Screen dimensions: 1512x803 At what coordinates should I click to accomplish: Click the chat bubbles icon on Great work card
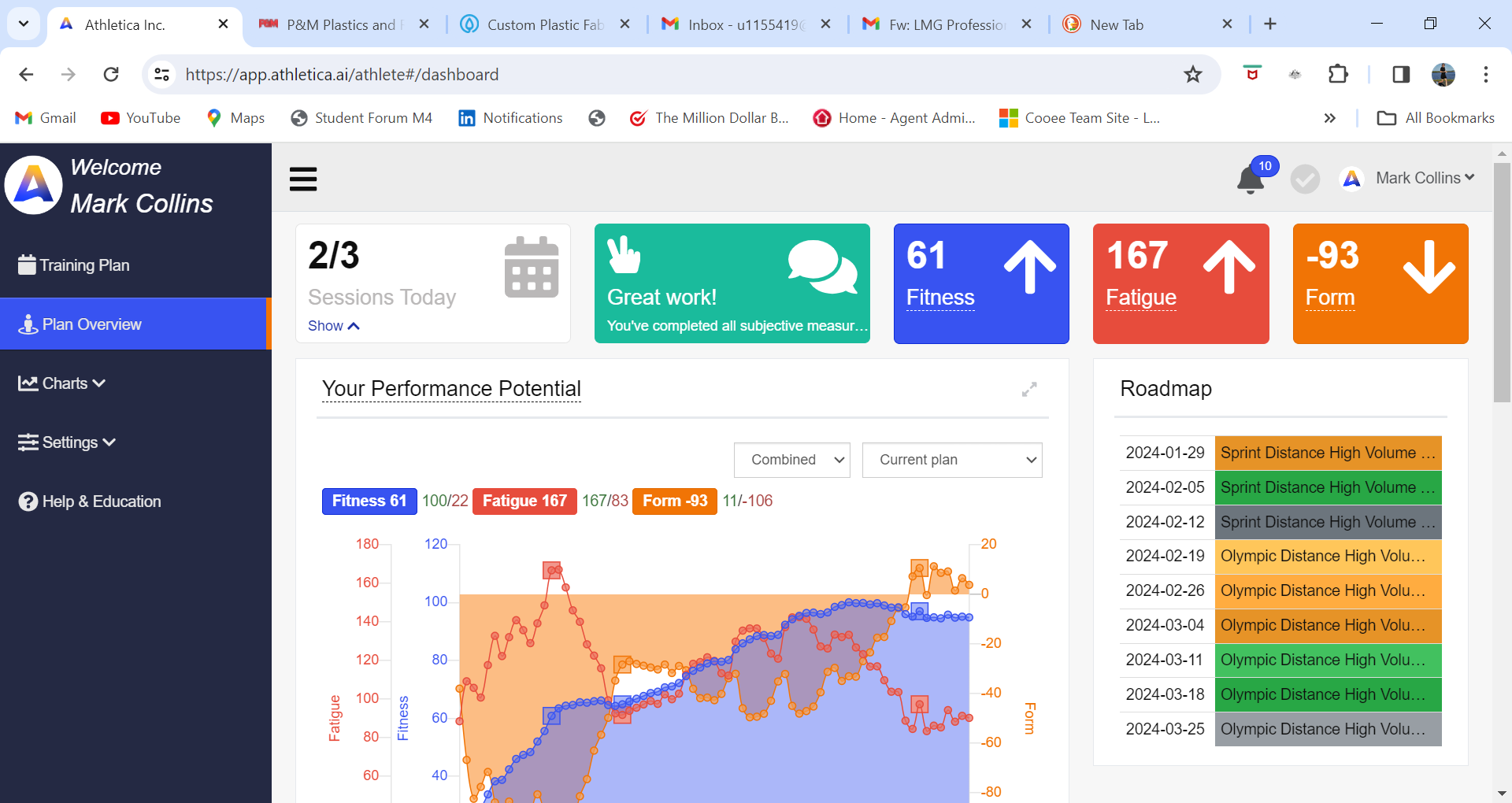tap(822, 267)
